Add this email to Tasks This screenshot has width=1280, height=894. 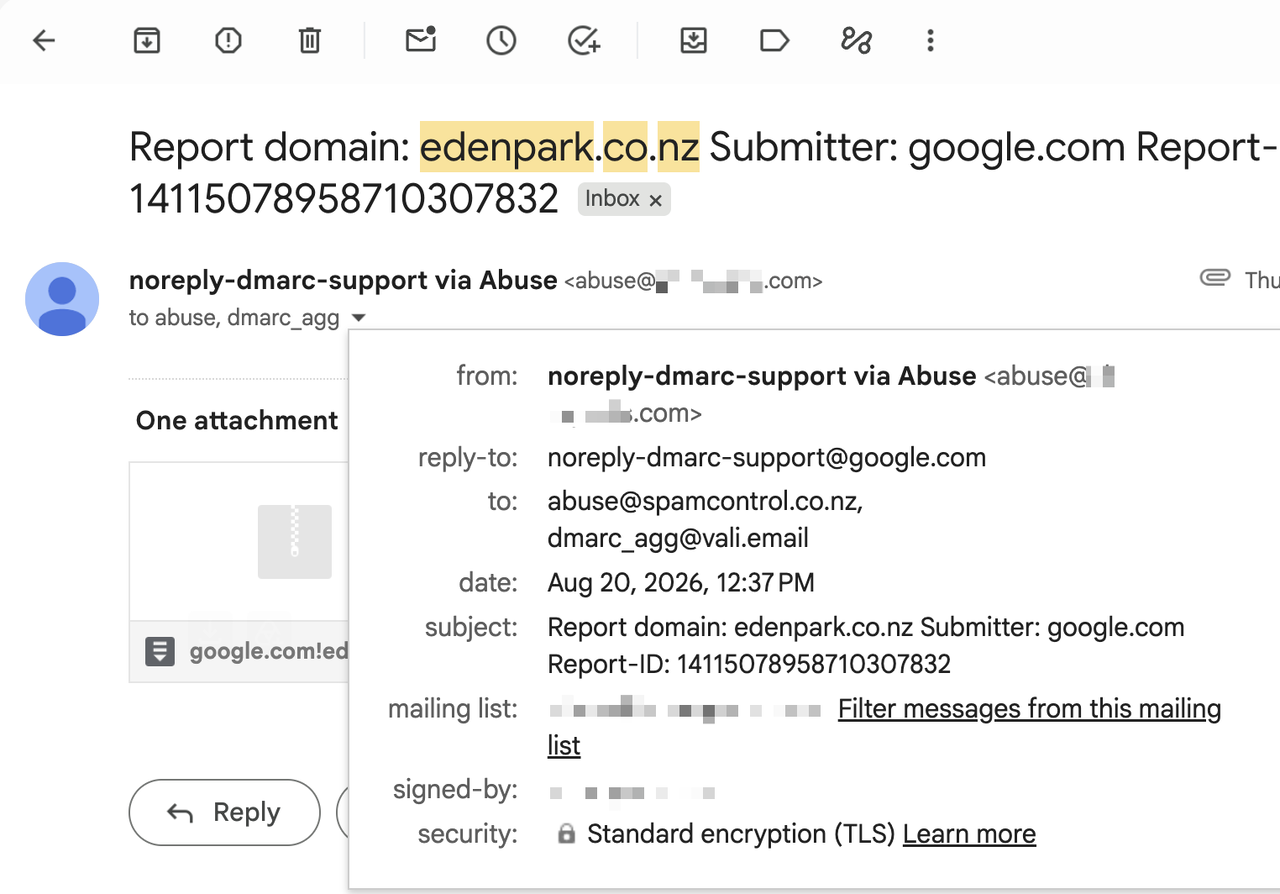(x=584, y=41)
